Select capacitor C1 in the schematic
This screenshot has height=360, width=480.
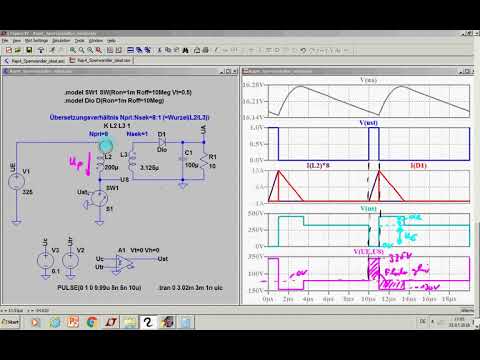[182, 159]
